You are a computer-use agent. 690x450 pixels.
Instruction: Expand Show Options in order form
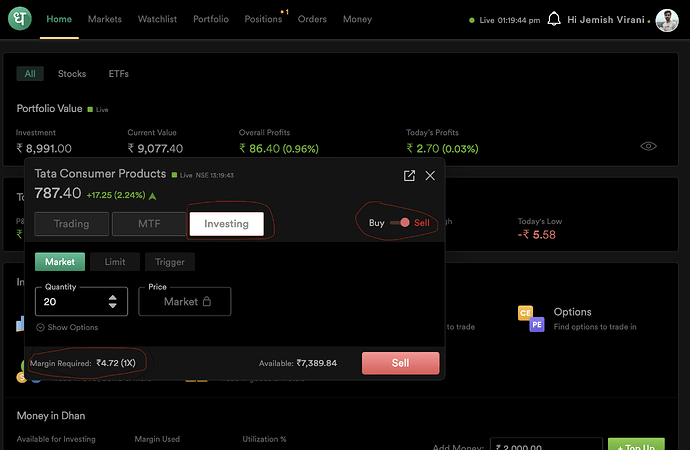point(67,327)
